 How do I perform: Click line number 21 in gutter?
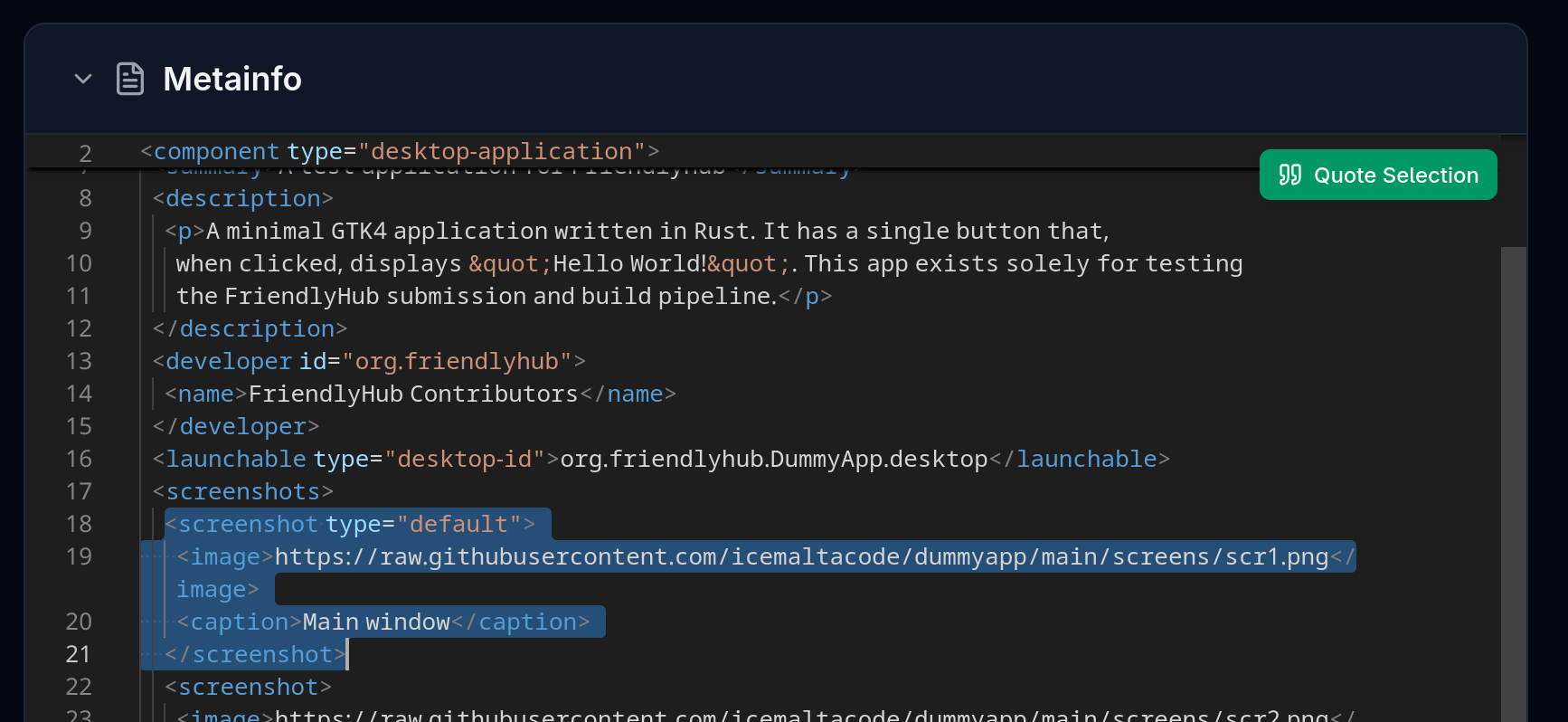point(80,654)
